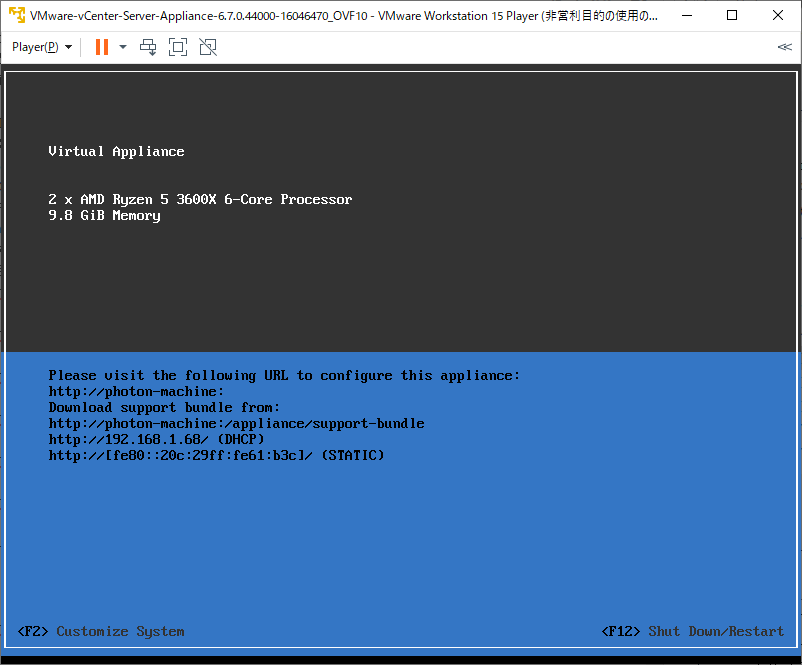Pause the virtual machine with the orange button
The width and height of the screenshot is (802, 665).
coord(102,47)
